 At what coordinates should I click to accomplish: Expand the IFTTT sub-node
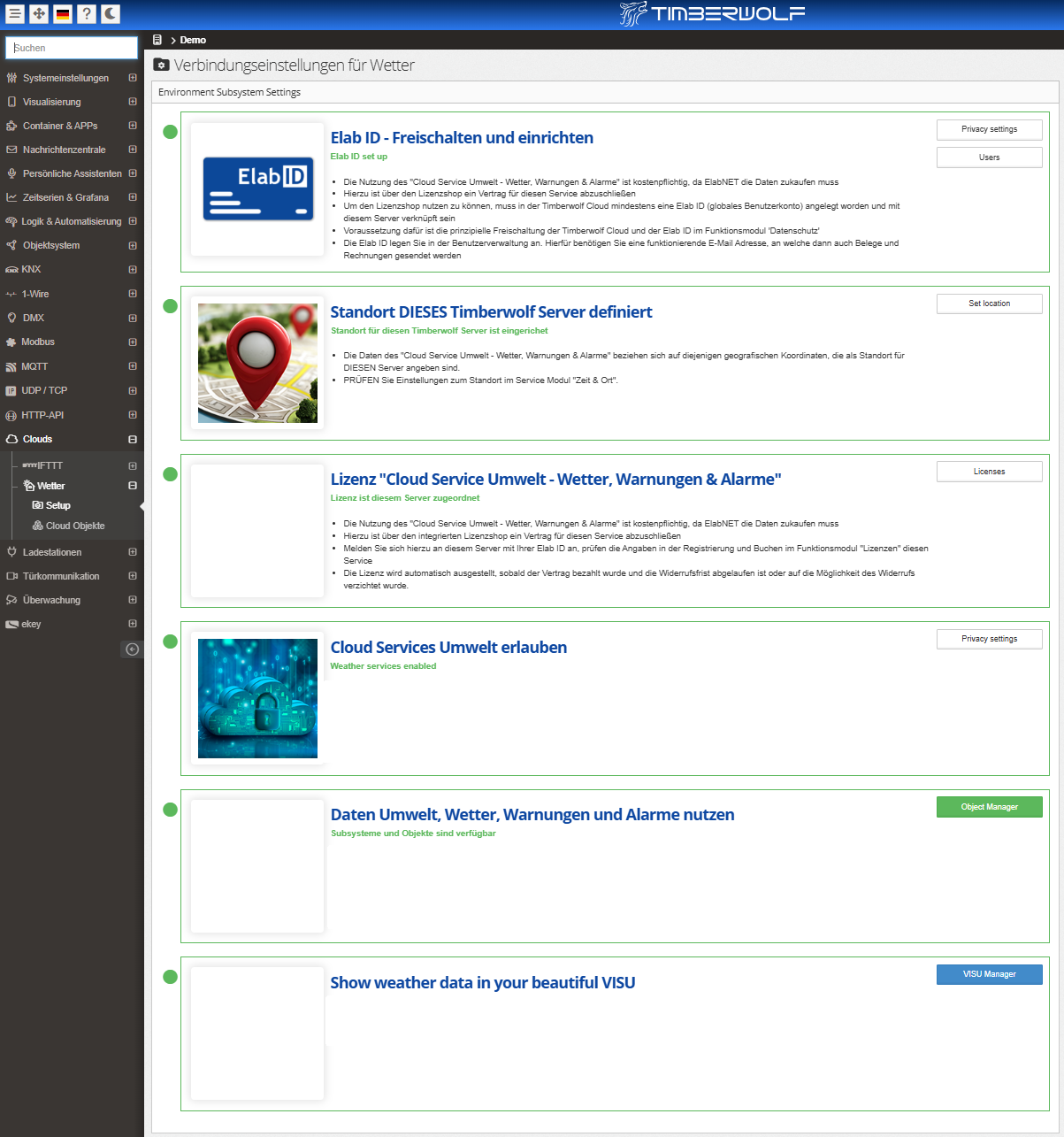(133, 465)
